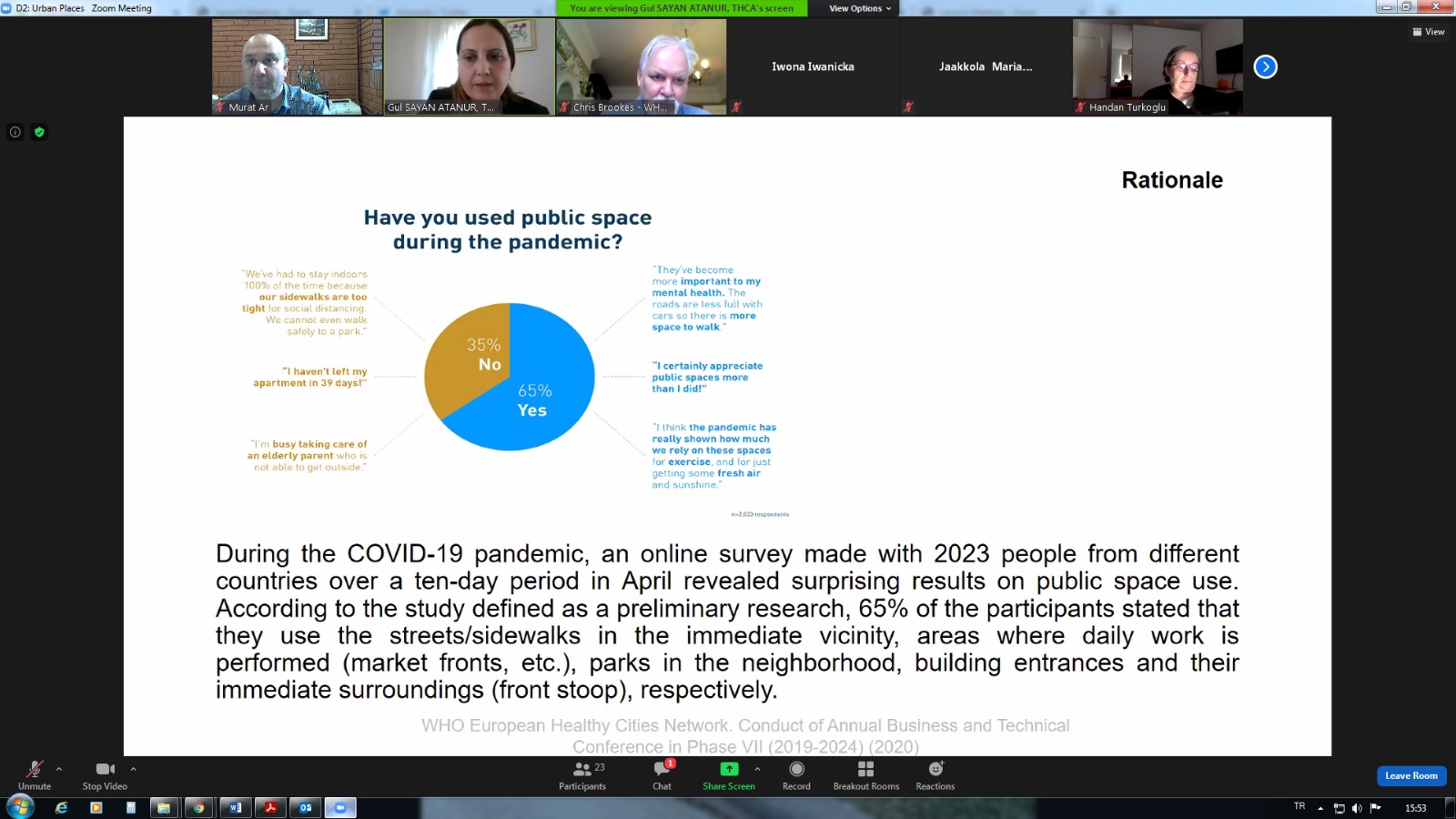Open the taskbar item after Media Player

point(131,807)
